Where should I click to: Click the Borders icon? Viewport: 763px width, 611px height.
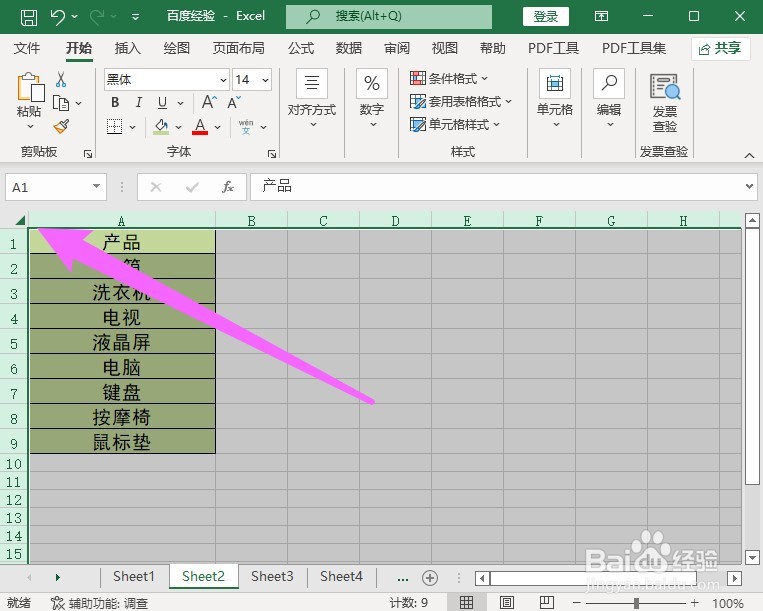(x=114, y=127)
